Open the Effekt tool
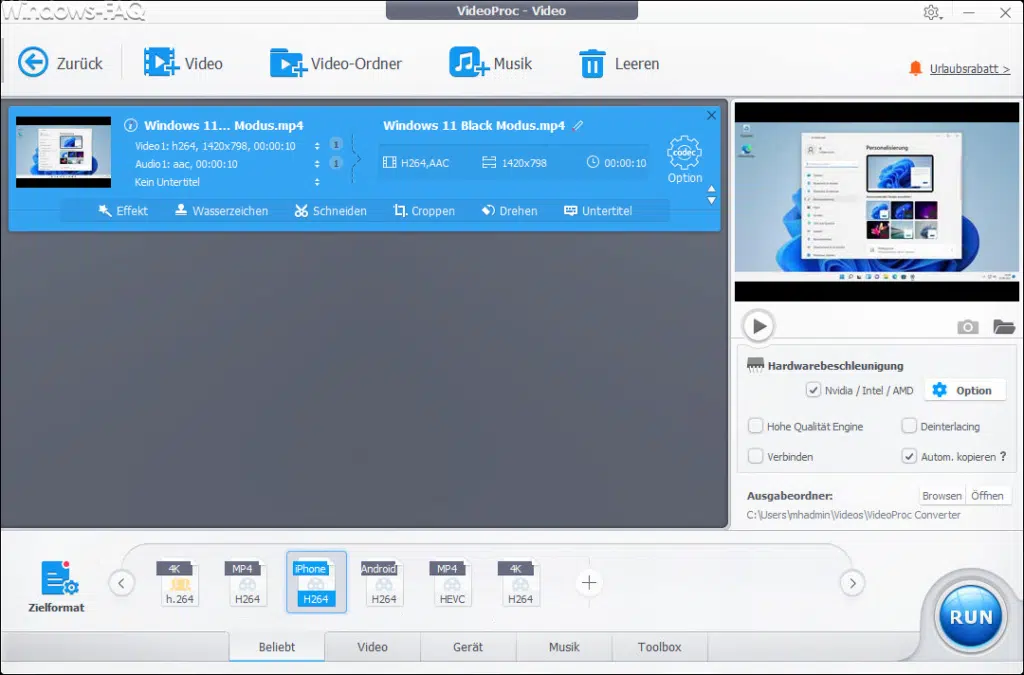The height and width of the screenshot is (675, 1024). (123, 211)
